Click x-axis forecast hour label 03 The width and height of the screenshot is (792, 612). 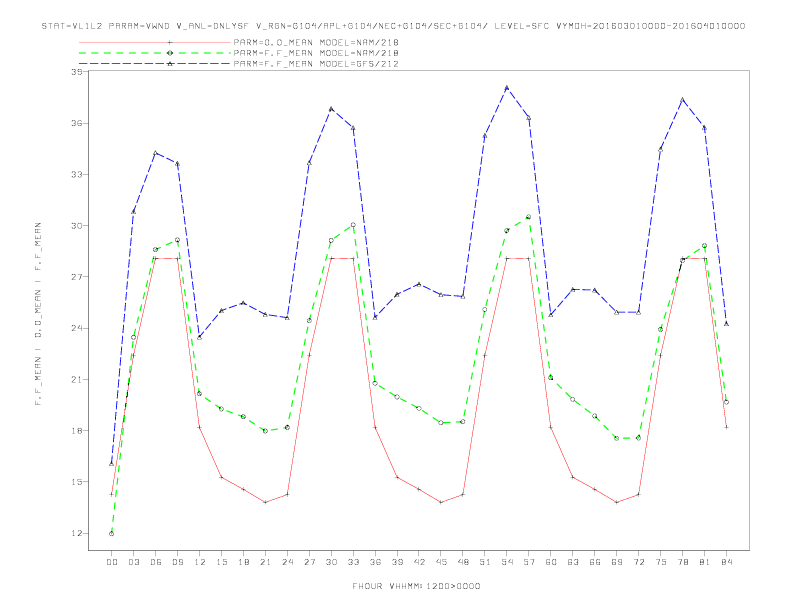[133, 562]
